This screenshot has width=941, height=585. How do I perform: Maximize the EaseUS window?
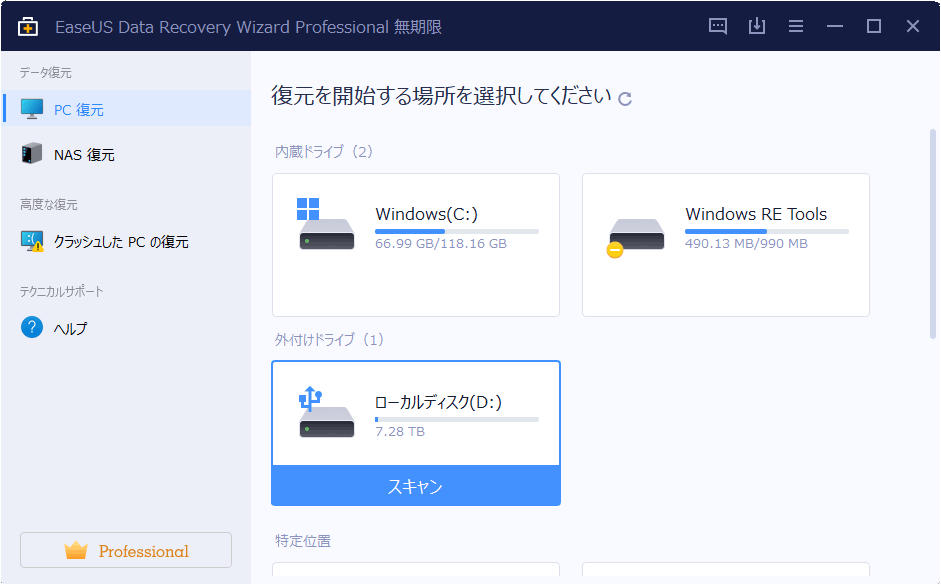(x=874, y=26)
